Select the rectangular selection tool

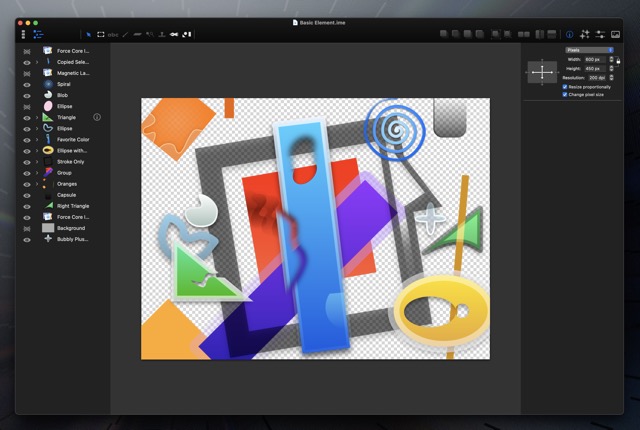tap(100, 34)
